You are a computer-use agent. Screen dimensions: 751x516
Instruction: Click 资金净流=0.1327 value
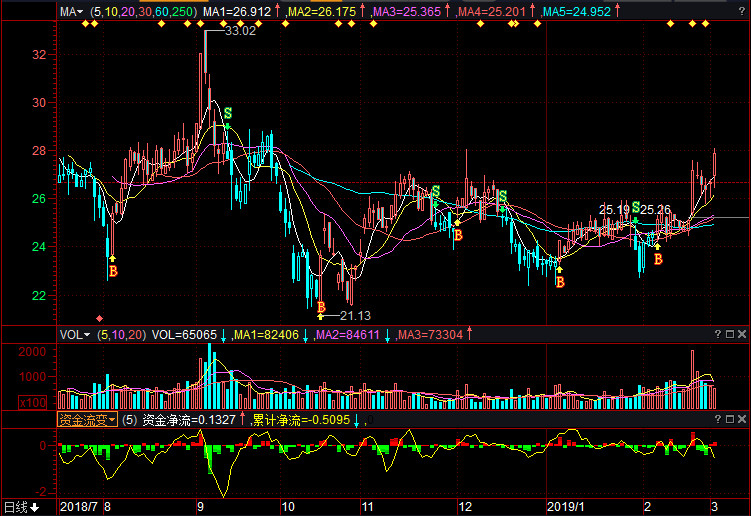(x=189, y=420)
